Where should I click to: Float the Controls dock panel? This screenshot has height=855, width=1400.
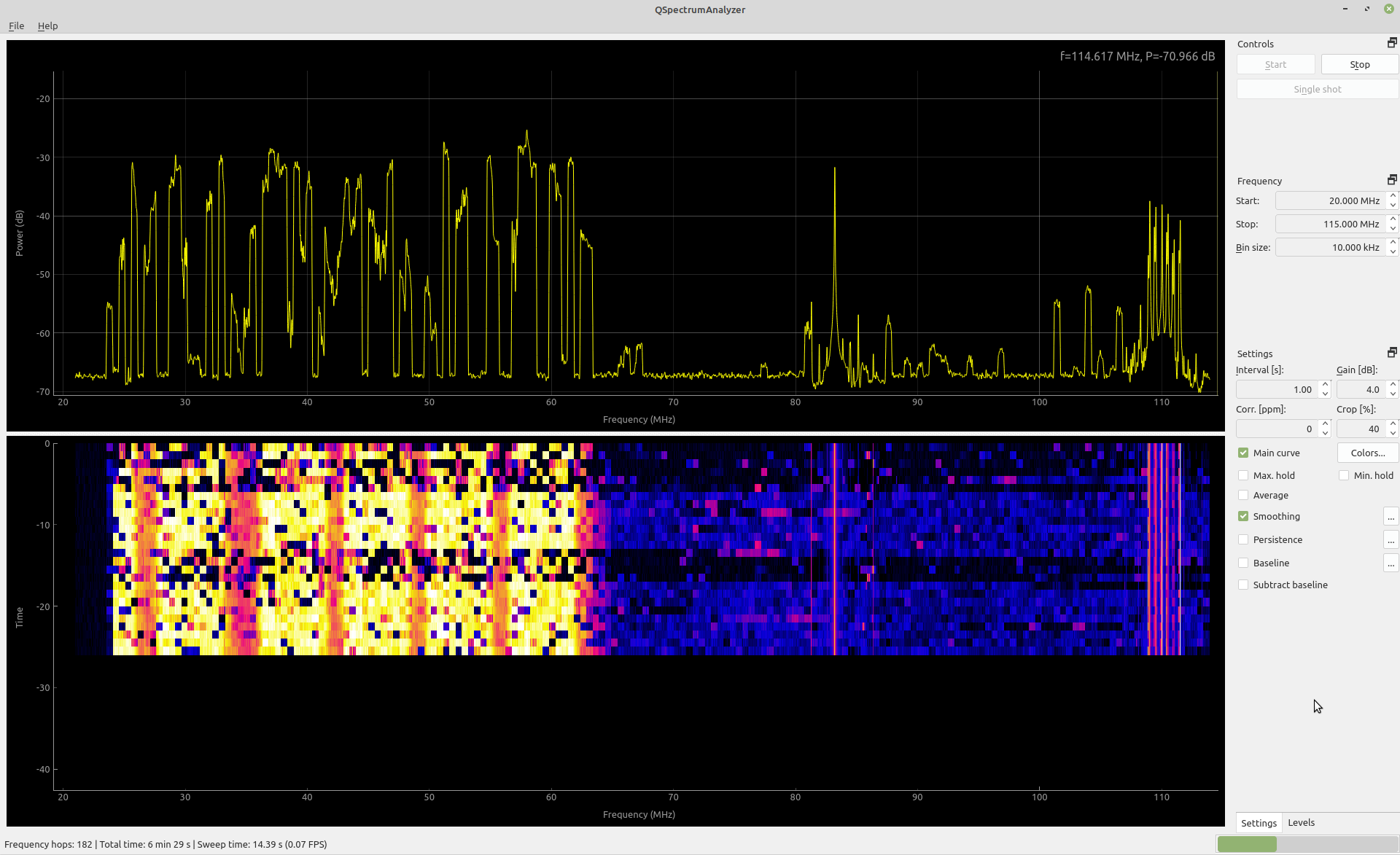pos(1391,43)
